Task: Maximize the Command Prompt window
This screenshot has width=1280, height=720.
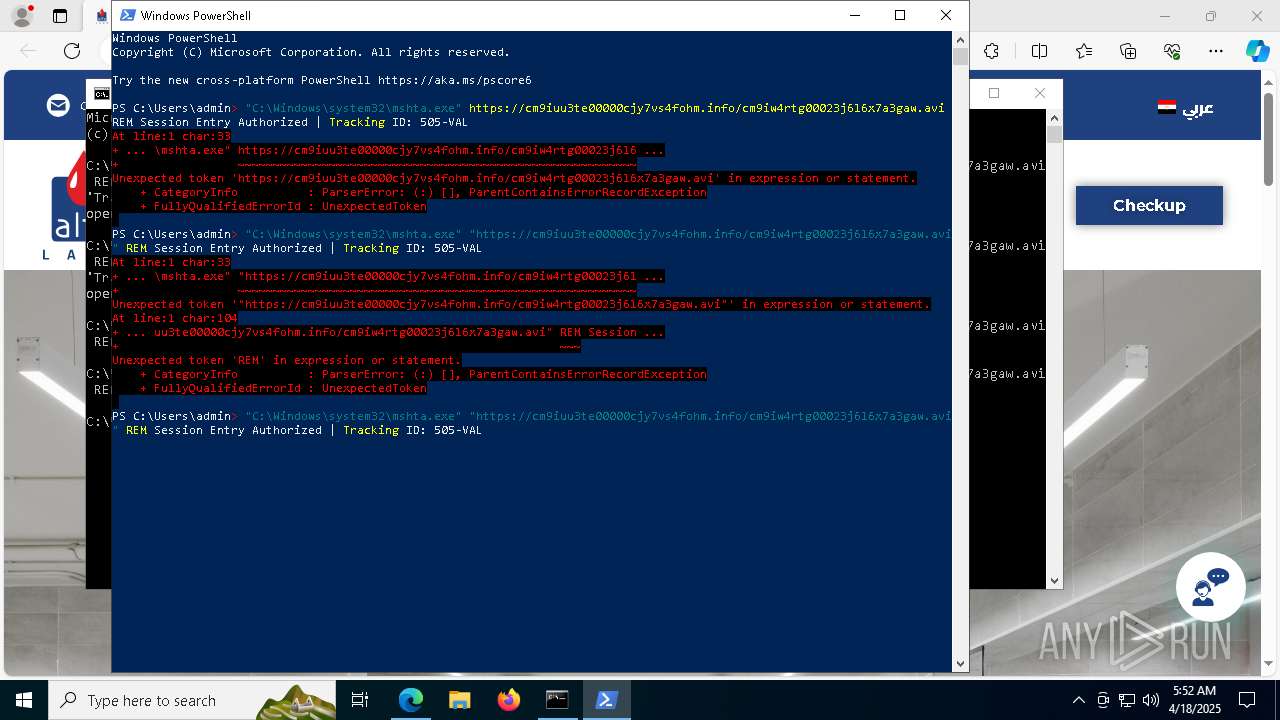Action: pyautogui.click(x=994, y=93)
